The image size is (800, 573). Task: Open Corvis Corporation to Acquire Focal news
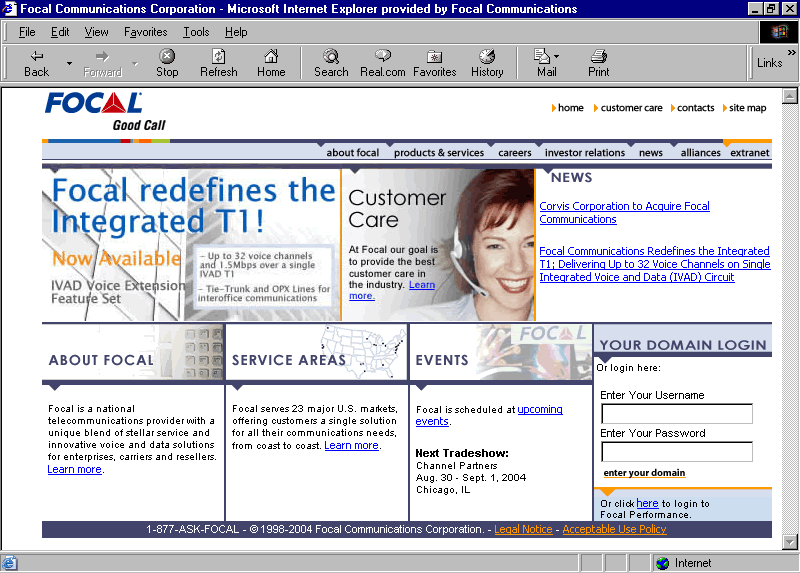click(x=624, y=213)
